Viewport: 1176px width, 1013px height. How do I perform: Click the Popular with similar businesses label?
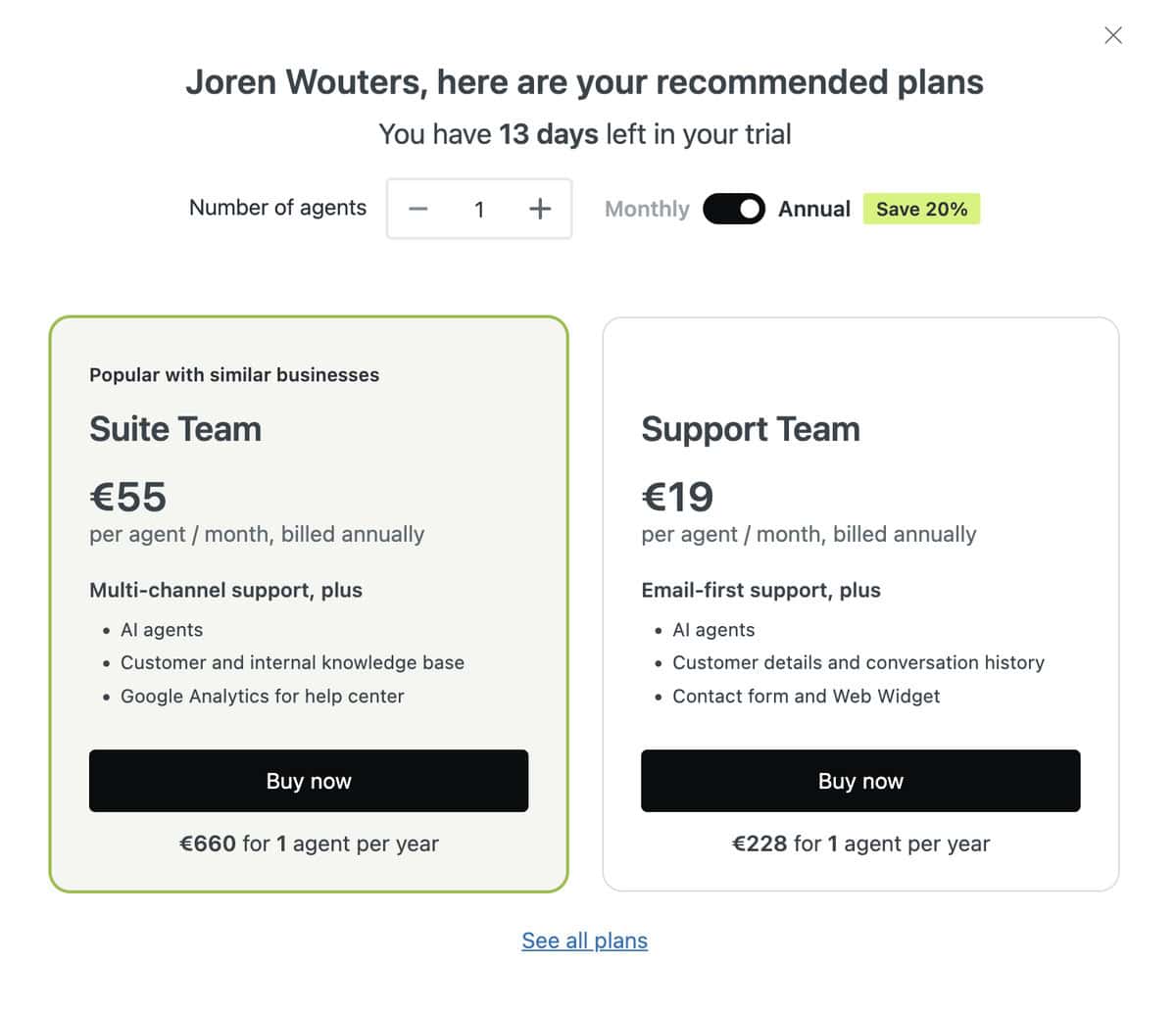234,374
